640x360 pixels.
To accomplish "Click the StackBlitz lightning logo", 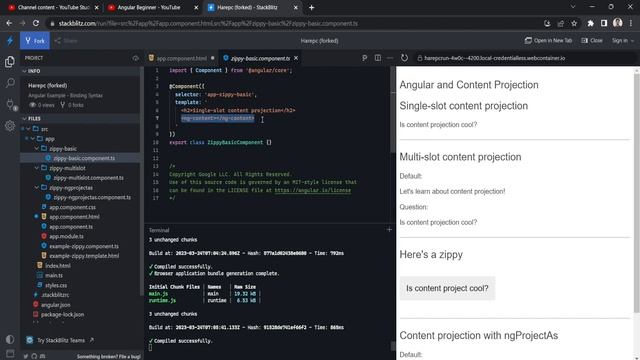I will tap(10, 40).
